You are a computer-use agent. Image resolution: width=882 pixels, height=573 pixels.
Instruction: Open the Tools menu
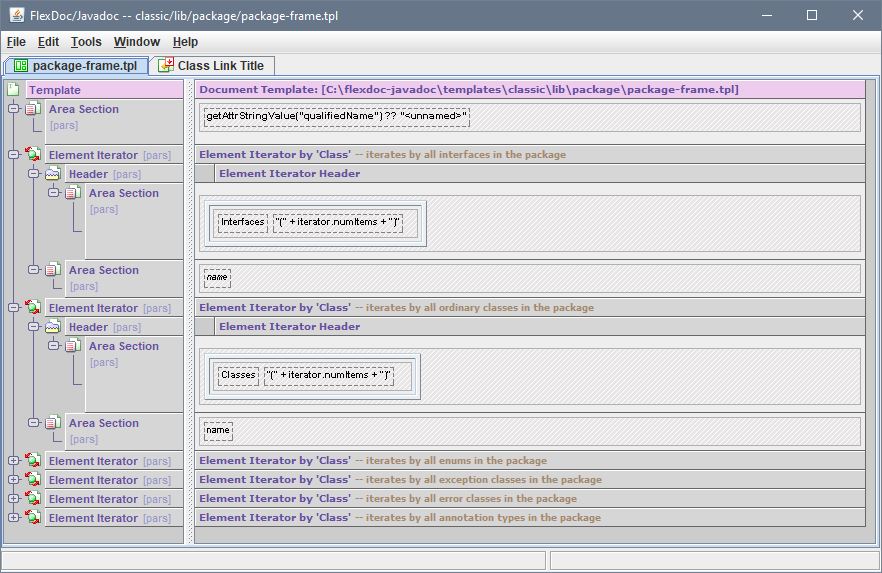pos(86,42)
